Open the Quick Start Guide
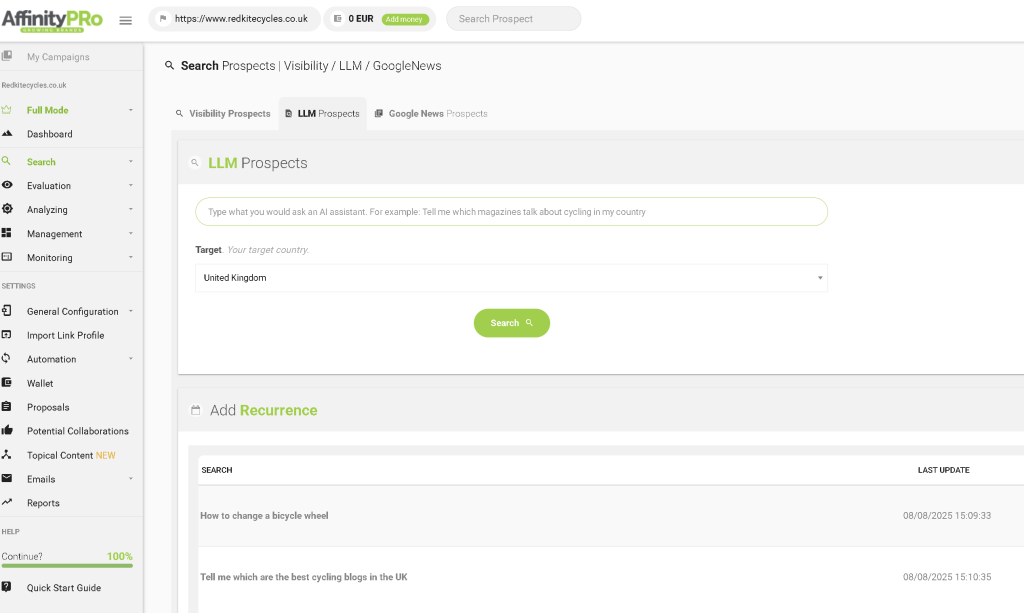Image resolution: width=1024 pixels, height=613 pixels. coord(63,588)
